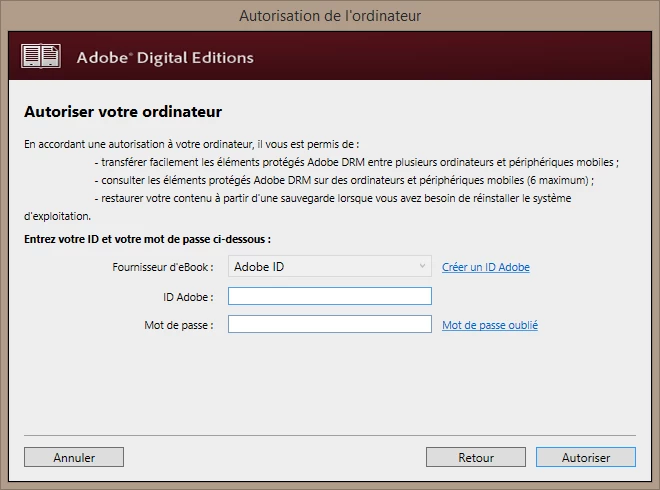Click the line about transférer facilement les éléments
Screen dimensions: 660x490
coord(357,162)
